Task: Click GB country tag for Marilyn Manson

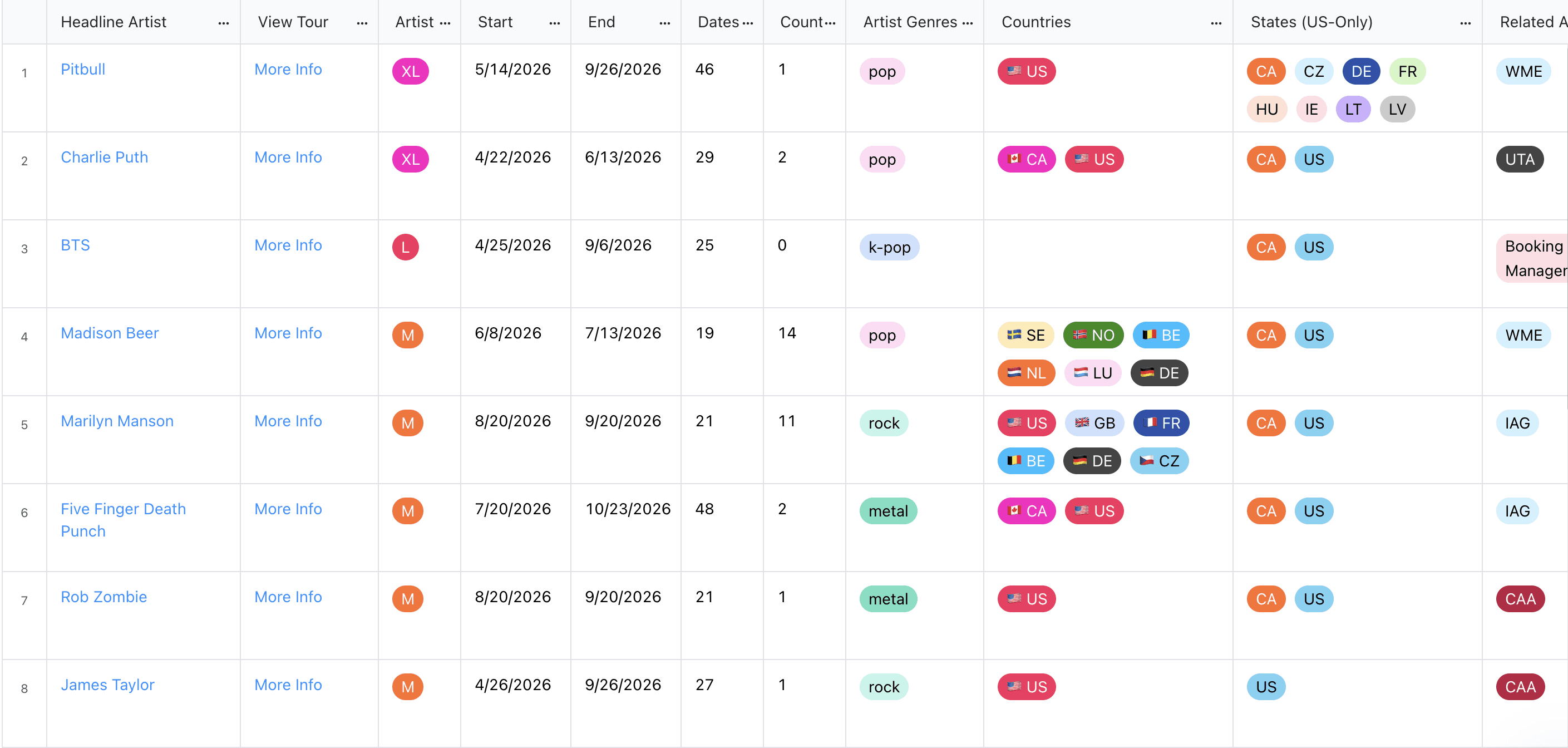Action: [x=1094, y=423]
